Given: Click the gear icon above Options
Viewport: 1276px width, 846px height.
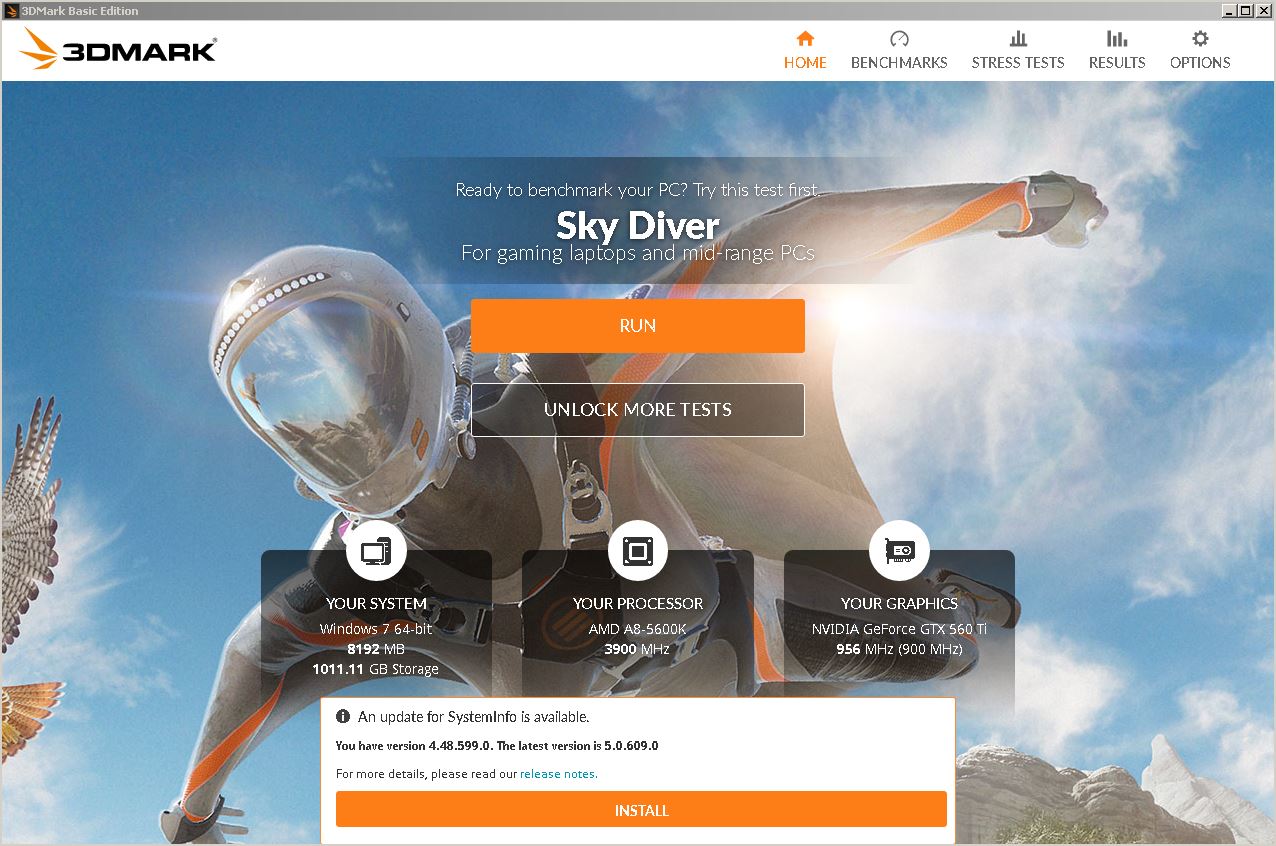Looking at the screenshot, I should coord(1200,38).
